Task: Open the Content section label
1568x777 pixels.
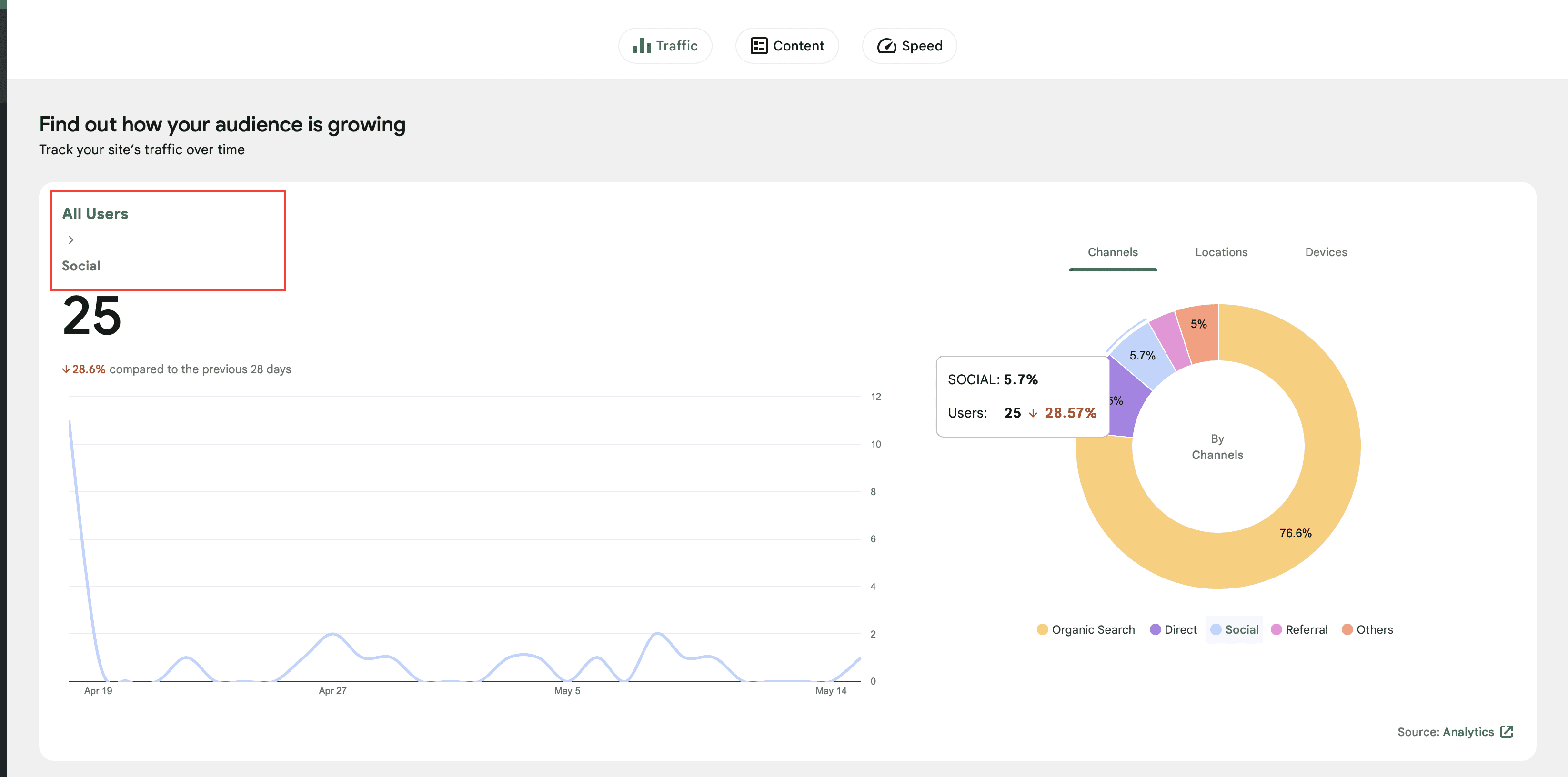Action: point(798,46)
